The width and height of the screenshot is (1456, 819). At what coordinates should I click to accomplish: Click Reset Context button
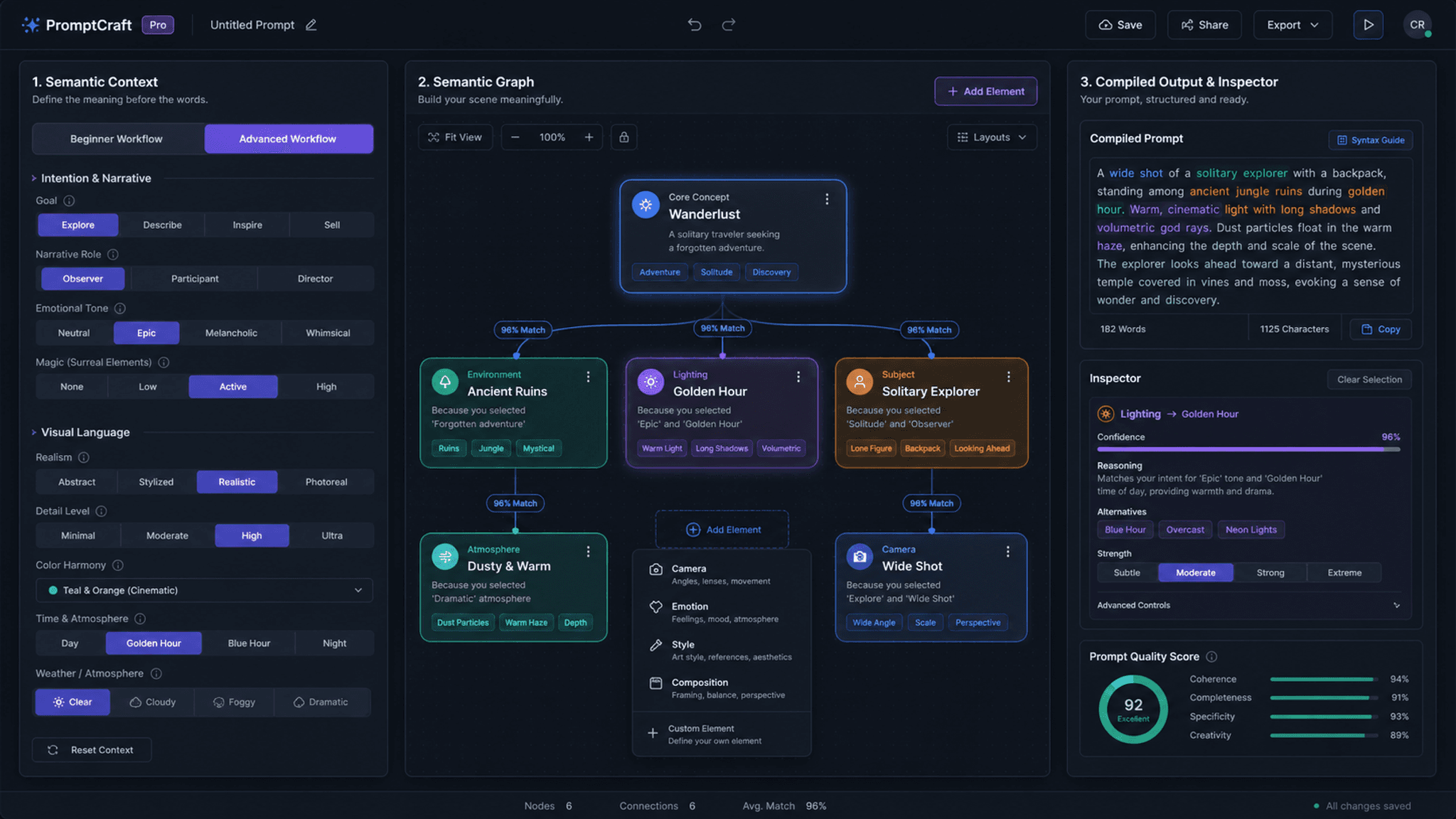point(92,750)
